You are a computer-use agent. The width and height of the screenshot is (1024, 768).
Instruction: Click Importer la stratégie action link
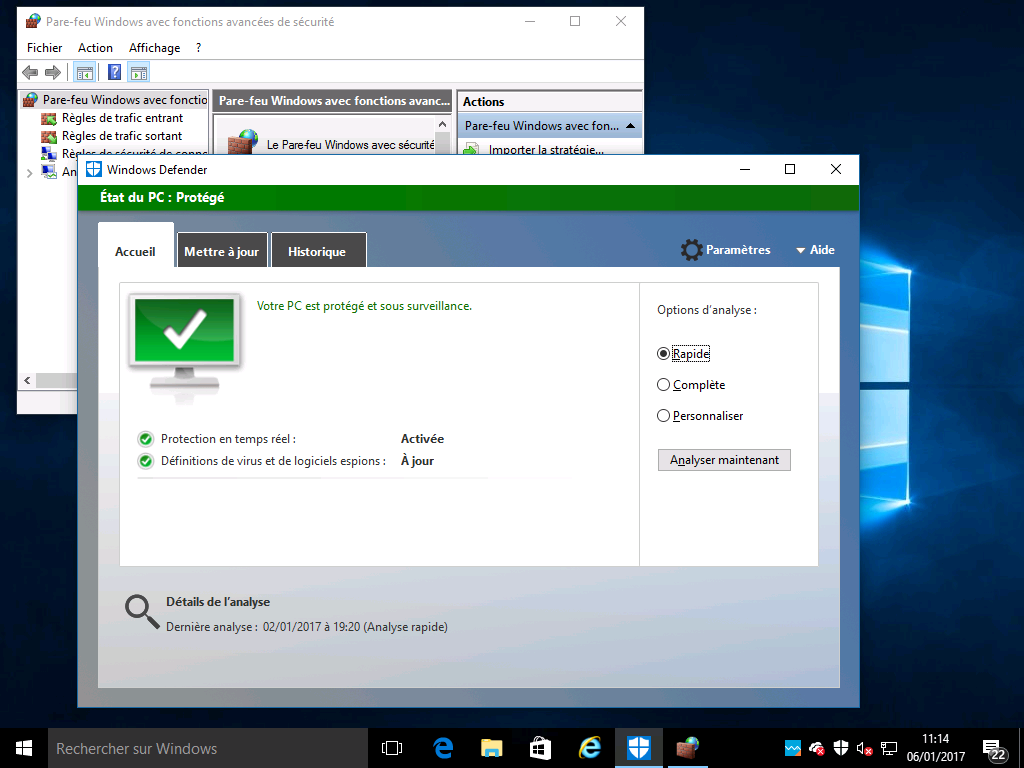pyautogui.click(x=546, y=150)
